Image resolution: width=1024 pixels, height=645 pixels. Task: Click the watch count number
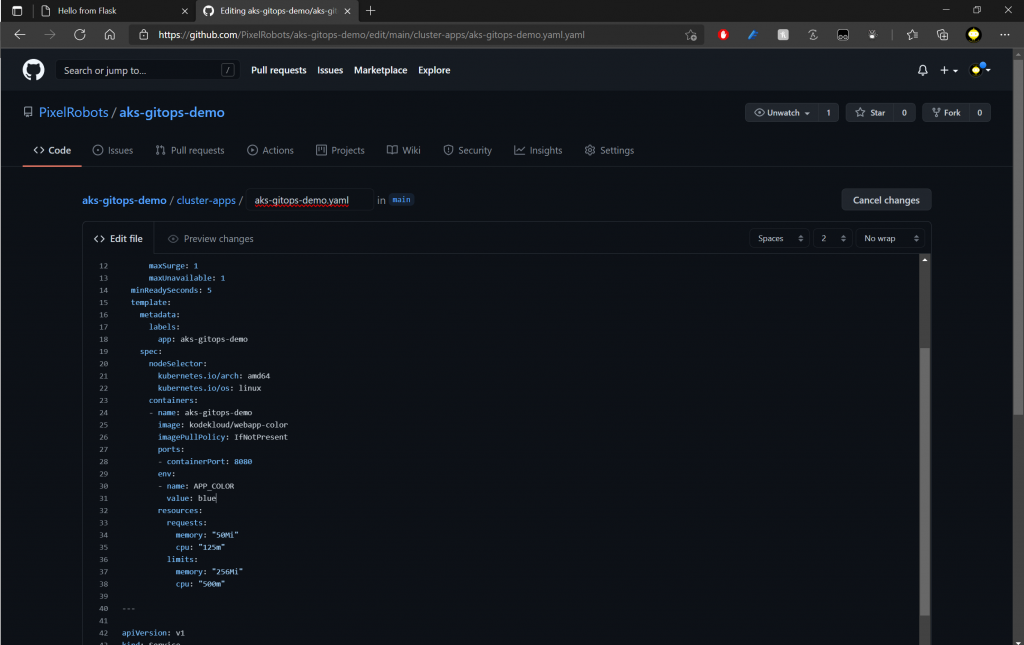coord(828,112)
